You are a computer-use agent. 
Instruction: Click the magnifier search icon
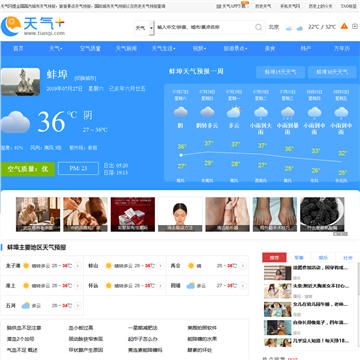(x=259, y=27)
